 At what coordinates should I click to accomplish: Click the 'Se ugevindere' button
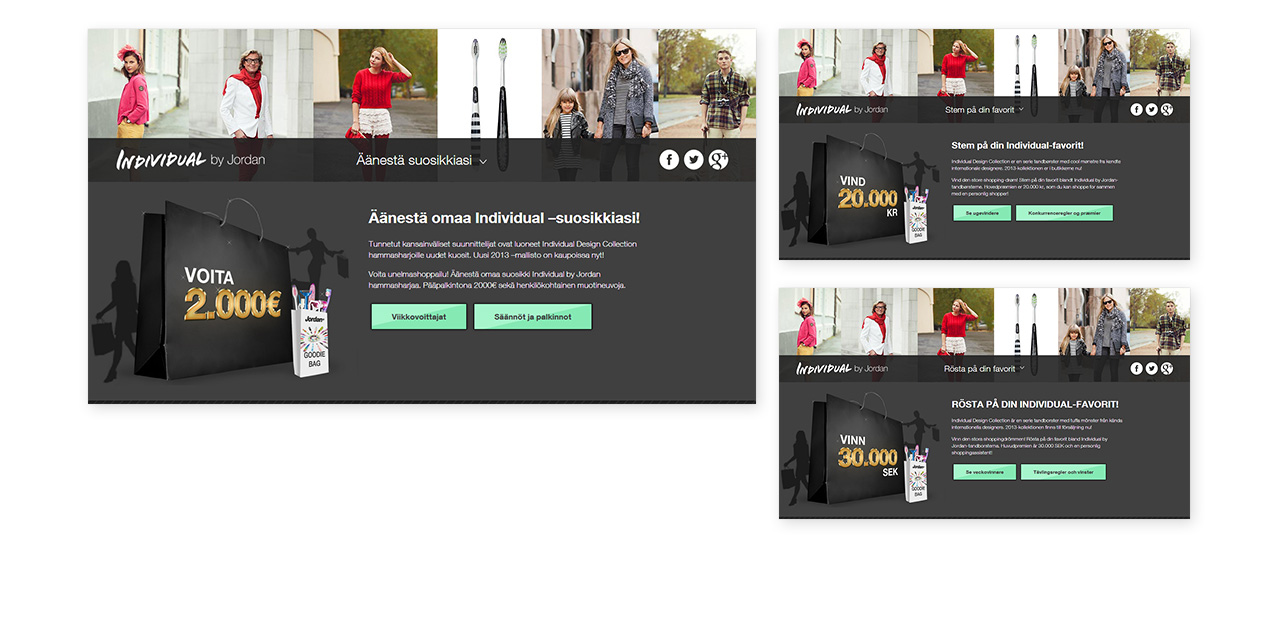pos(982,213)
